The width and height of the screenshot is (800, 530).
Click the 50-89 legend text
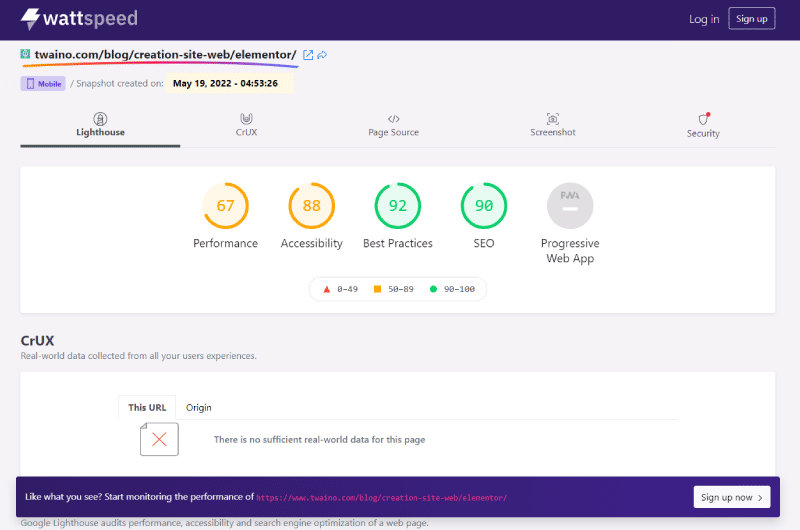pyautogui.click(x=401, y=289)
